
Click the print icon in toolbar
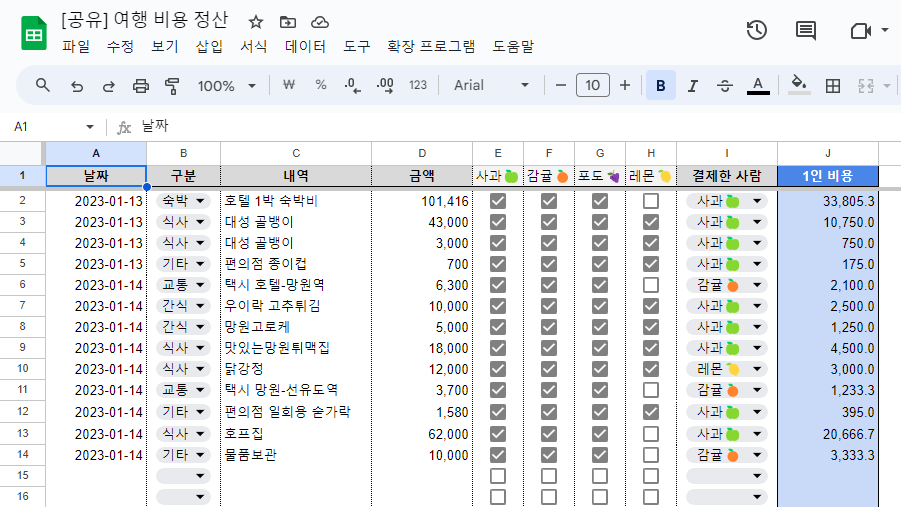(x=141, y=86)
